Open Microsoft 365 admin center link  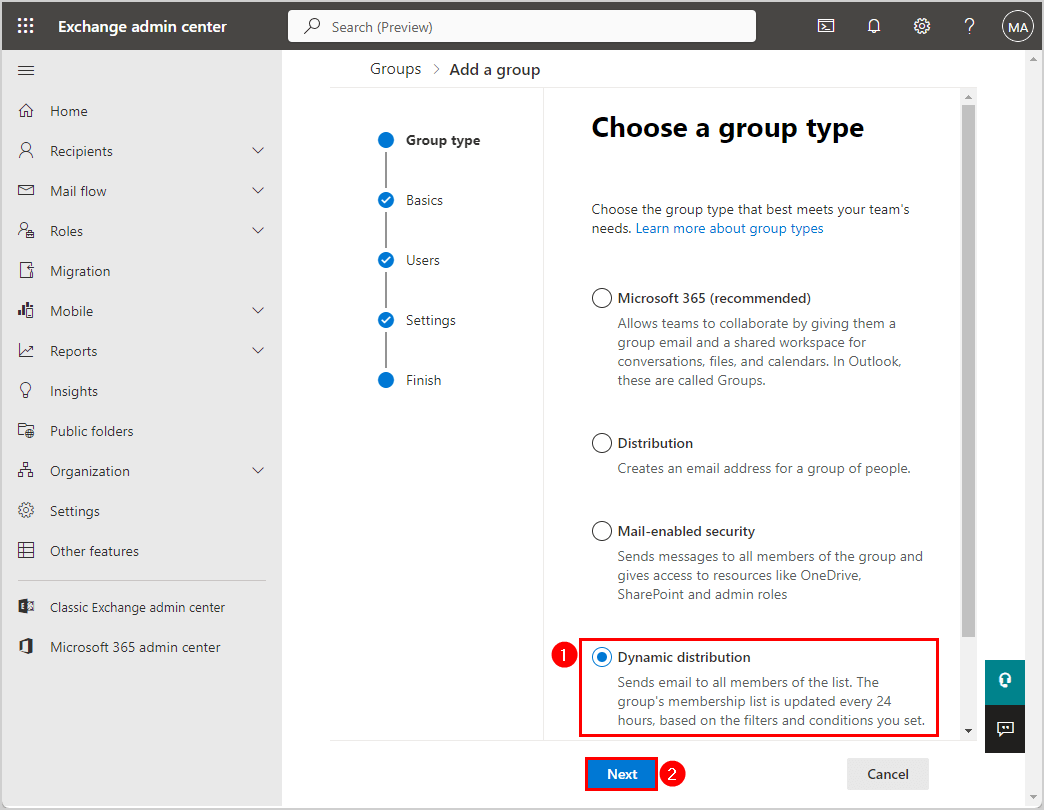click(x=135, y=647)
